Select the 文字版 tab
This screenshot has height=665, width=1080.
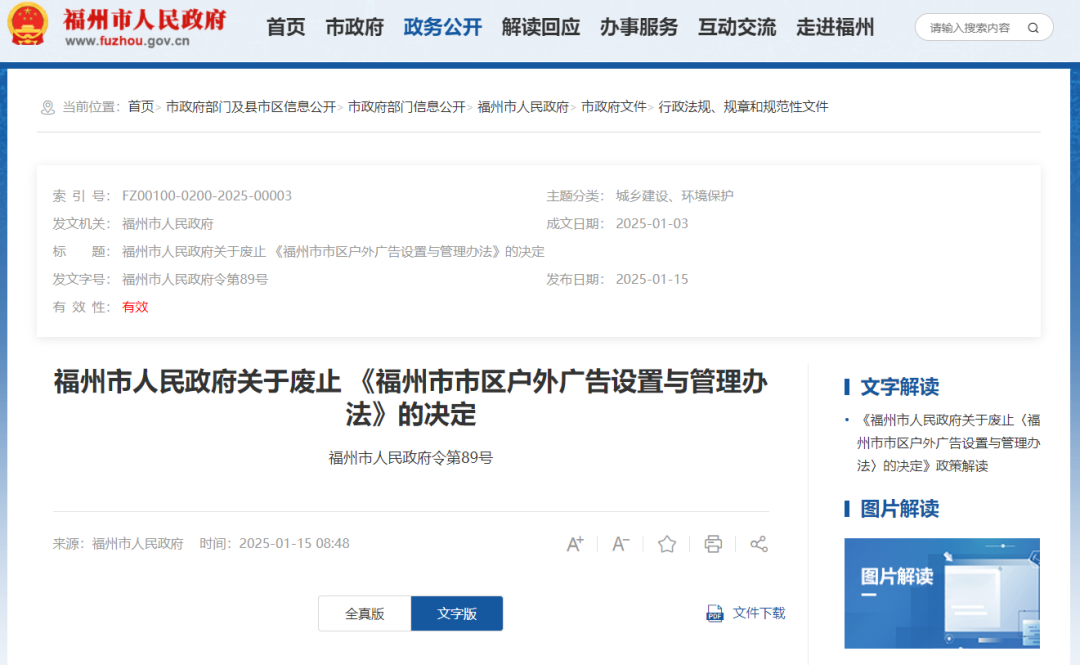coord(457,614)
